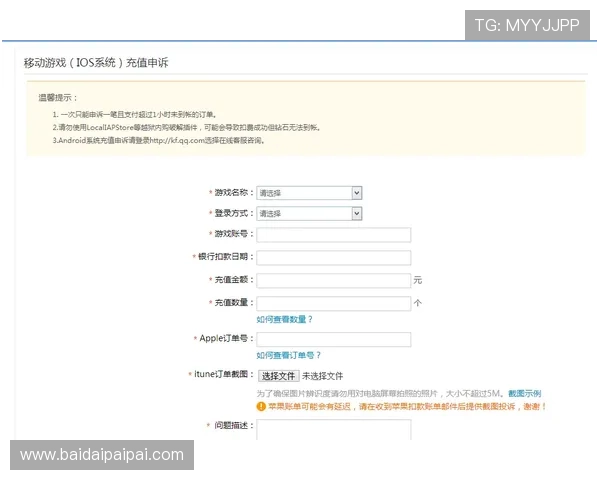Open the 截图示例 link
The height and width of the screenshot is (480, 600).
pos(525,393)
